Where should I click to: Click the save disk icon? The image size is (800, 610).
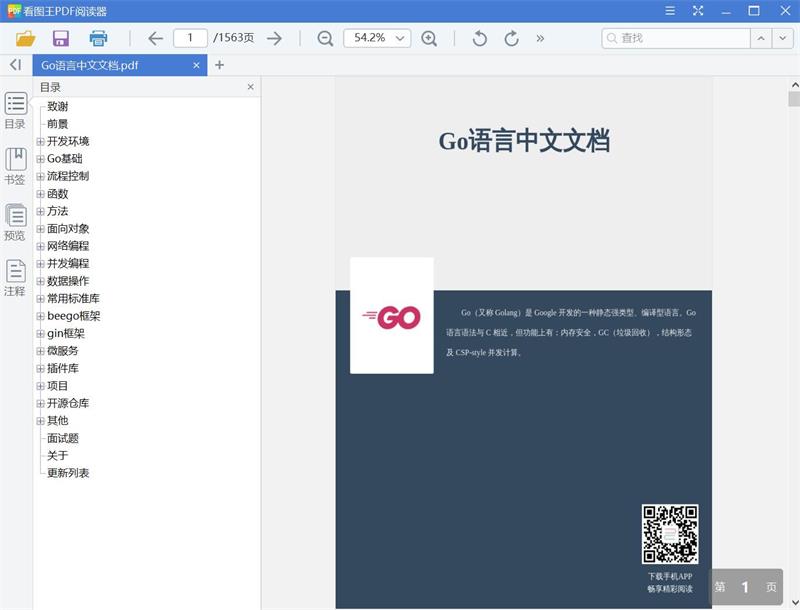click(x=61, y=38)
